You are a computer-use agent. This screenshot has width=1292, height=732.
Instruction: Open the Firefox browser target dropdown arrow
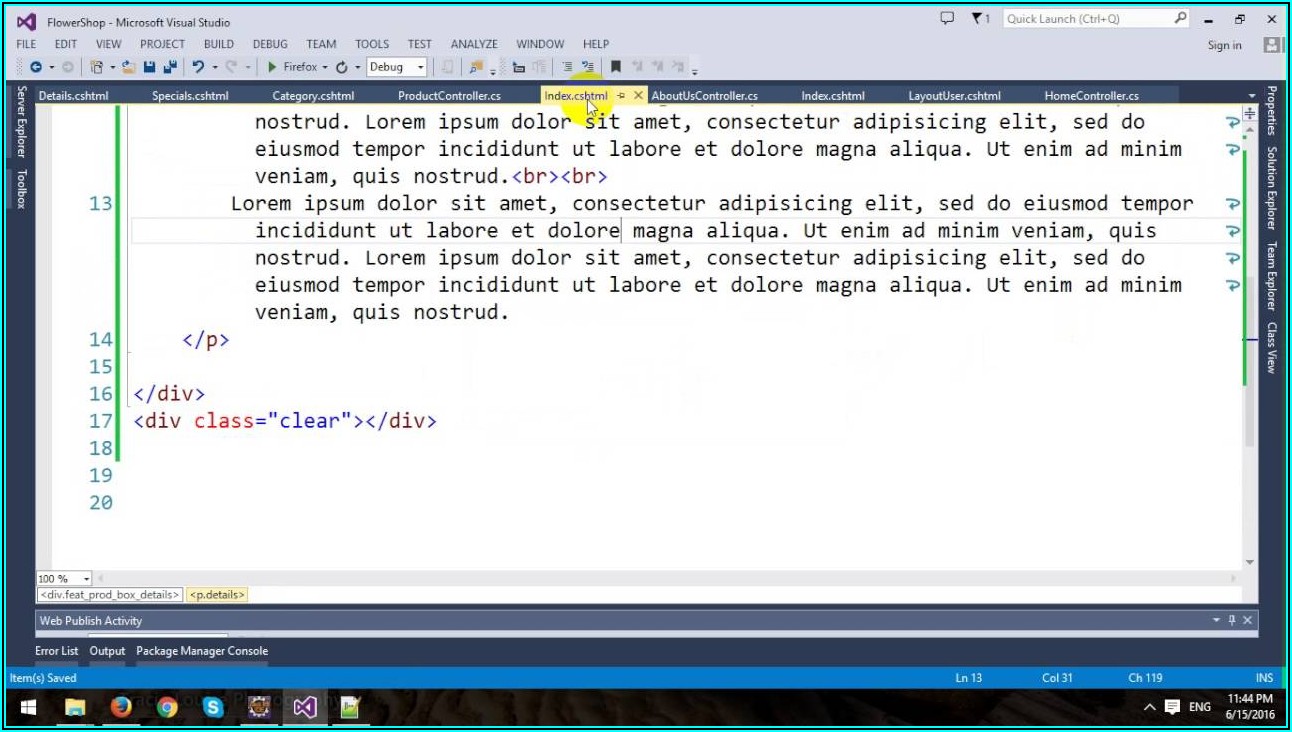click(x=325, y=67)
